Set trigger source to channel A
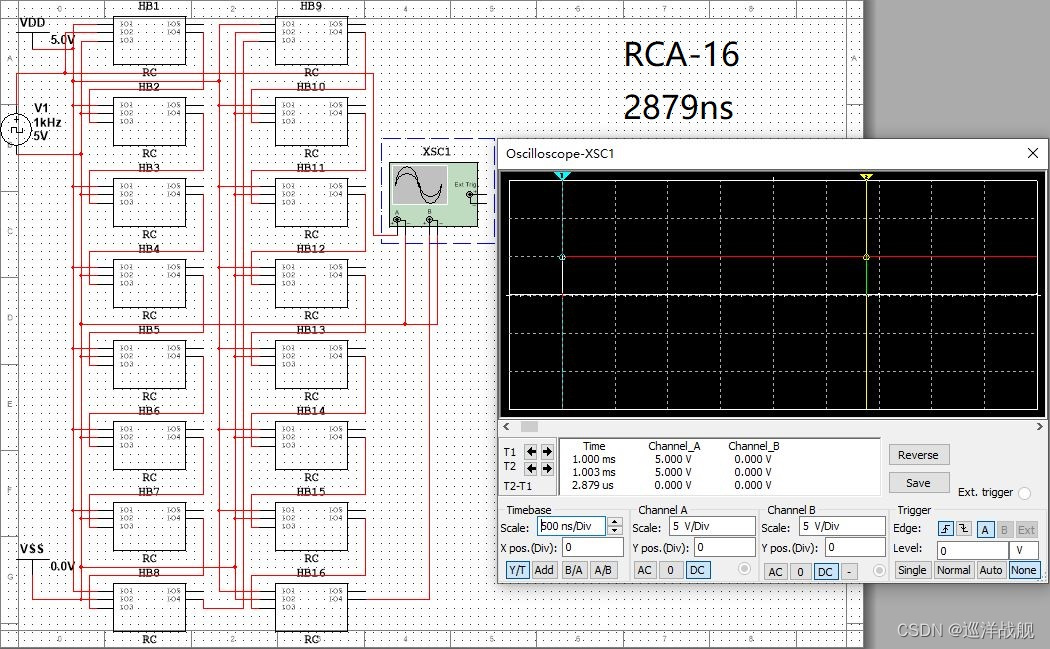The width and height of the screenshot is (1050, 649). pyautogui.click(x=985, y=530)
